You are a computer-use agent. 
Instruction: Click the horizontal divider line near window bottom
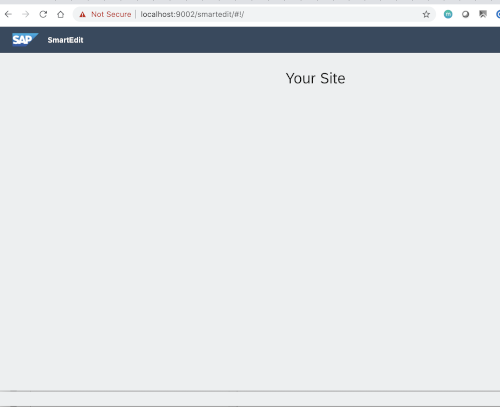tap(250, 391)
